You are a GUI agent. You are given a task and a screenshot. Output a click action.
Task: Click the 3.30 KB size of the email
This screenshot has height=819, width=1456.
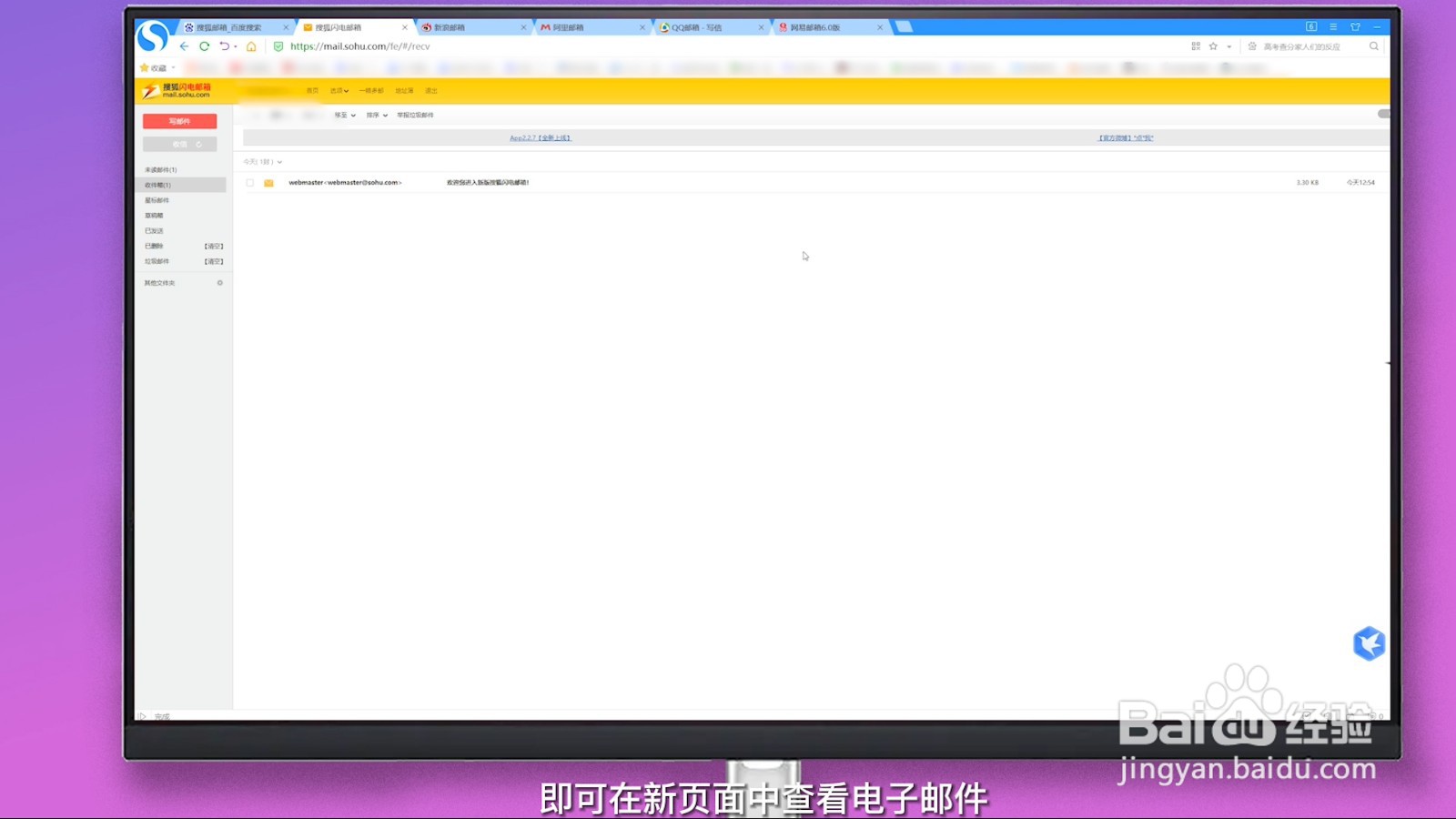coord(1308,183)
